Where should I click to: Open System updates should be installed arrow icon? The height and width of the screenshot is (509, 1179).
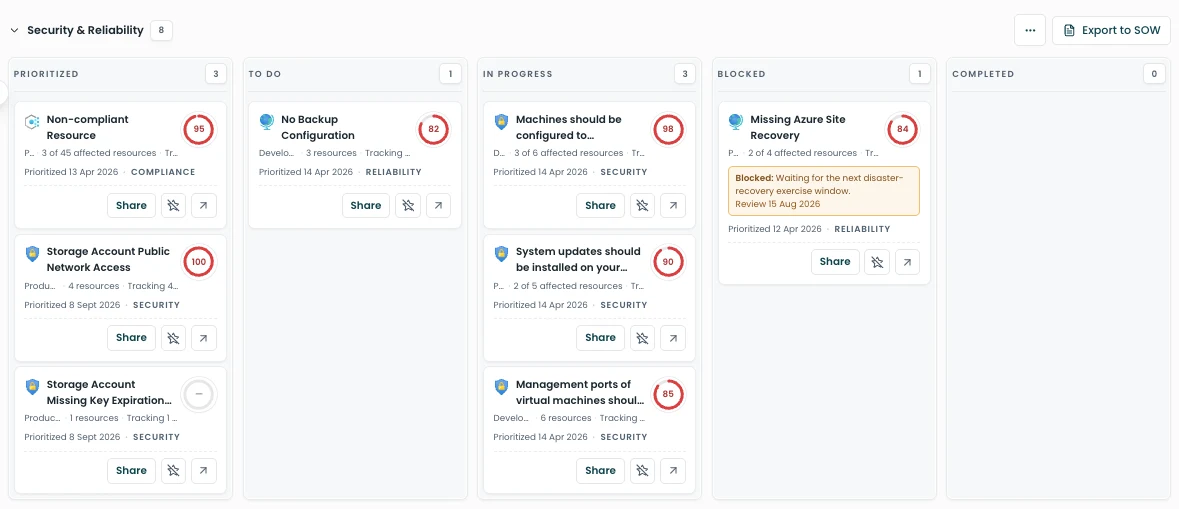pos(673,338)
